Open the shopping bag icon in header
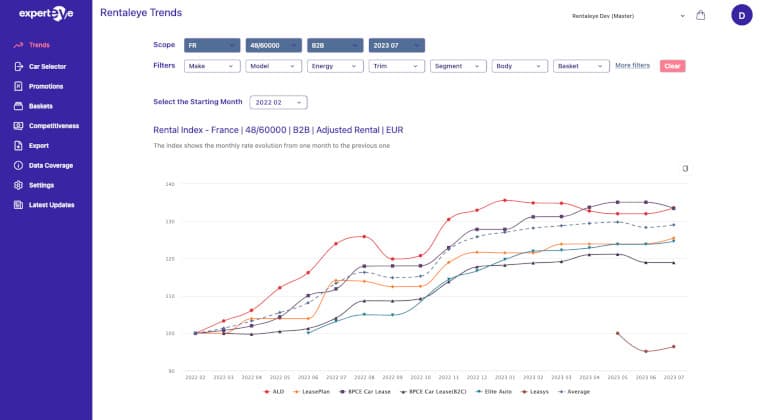 click(x=700, y=15)
